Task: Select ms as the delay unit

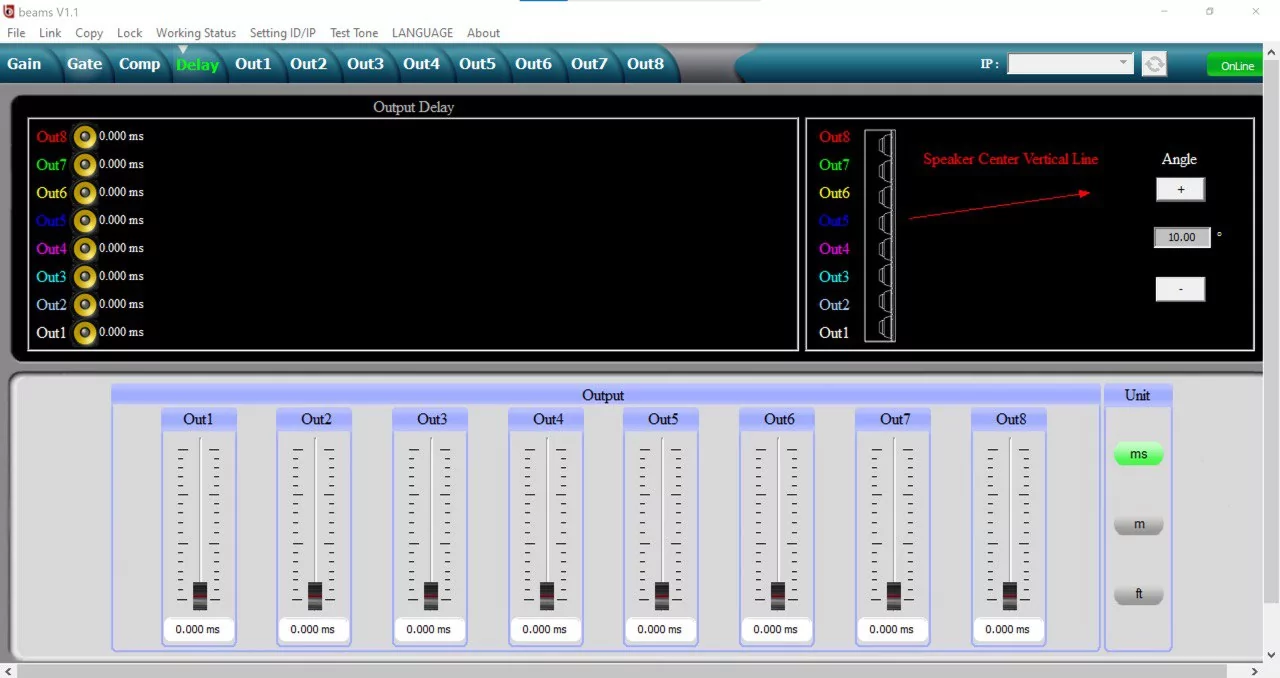Action: (1138, 454)
